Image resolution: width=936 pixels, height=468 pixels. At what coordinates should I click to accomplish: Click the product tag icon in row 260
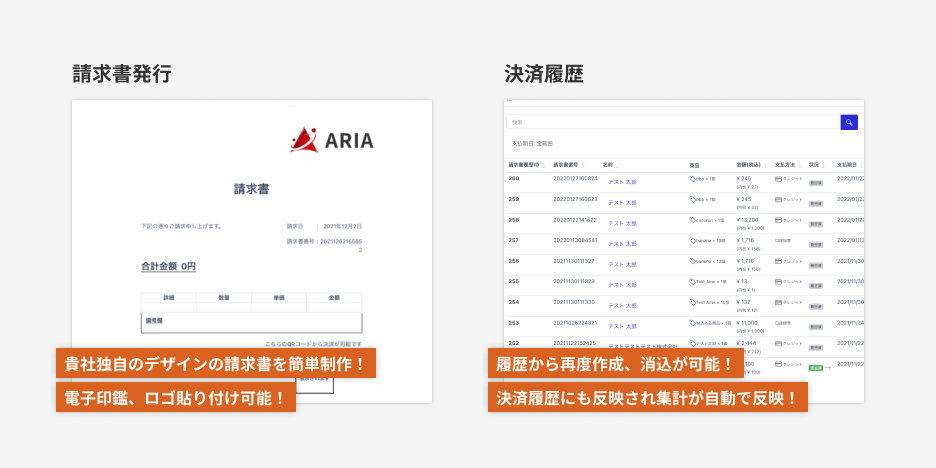(692, 178)
